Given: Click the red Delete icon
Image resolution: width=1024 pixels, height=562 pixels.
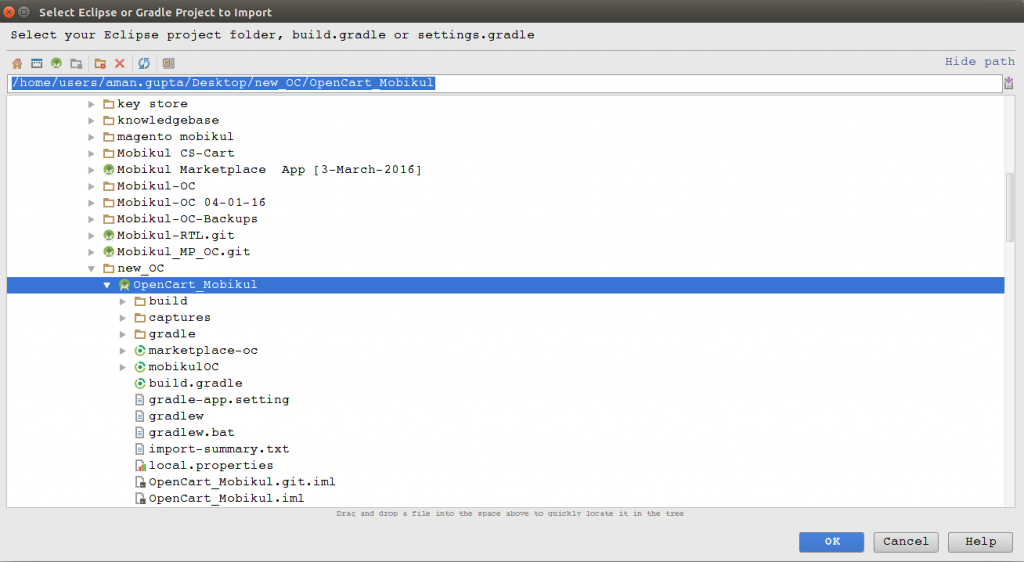Looking at the screenshot, I should 120,63.
